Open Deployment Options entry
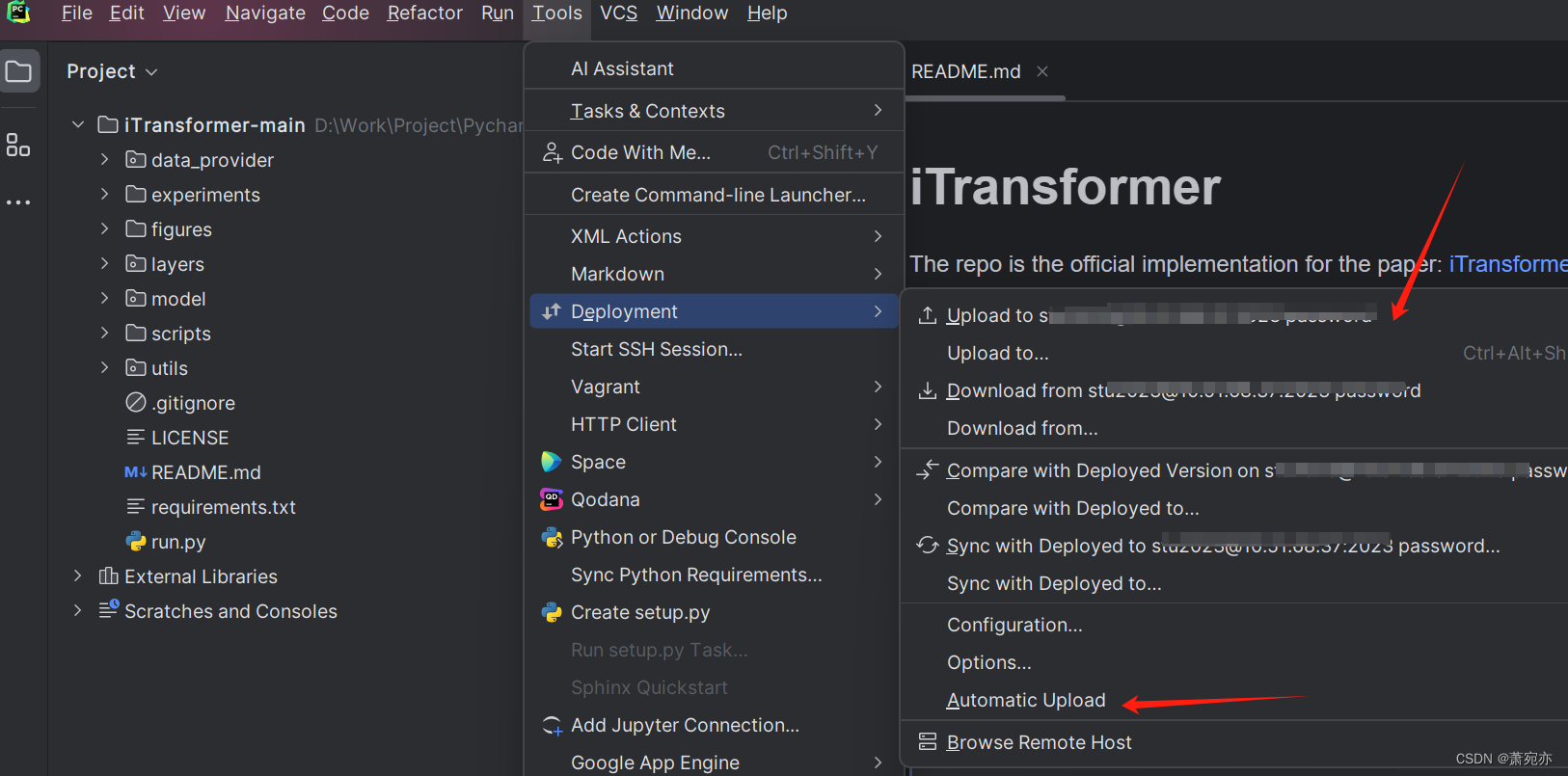This screenshot has width=1568, height=776. [x=989, y=662]
